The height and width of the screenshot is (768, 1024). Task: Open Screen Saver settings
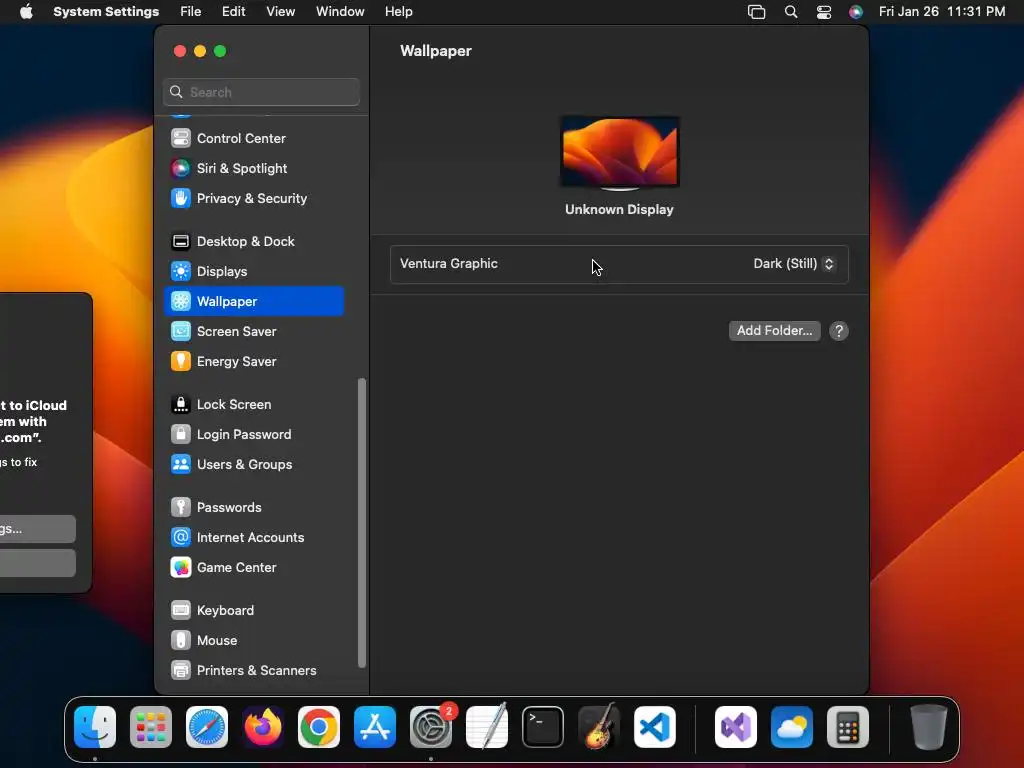coord(254,332)
